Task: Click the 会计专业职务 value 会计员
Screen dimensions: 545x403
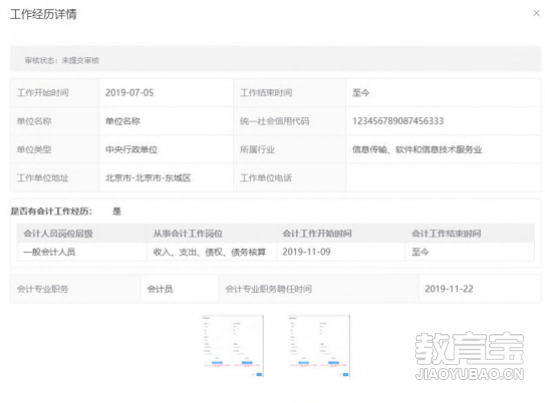Action: pos(160,289)
